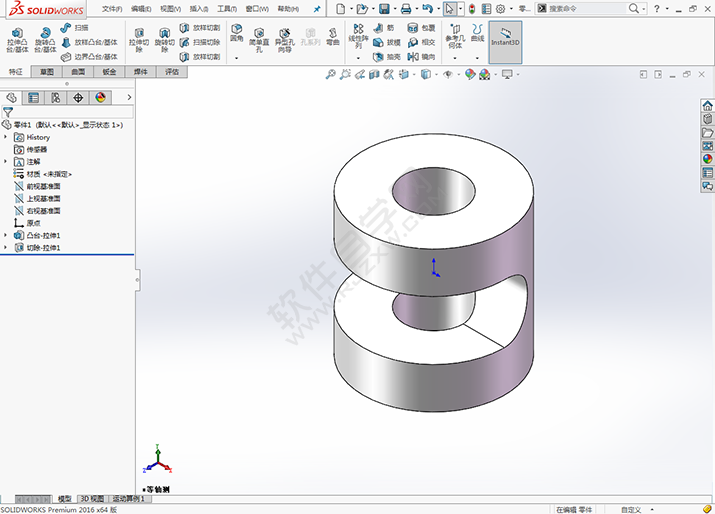Click the 拉伸凸台/基体 extrude boss tool
The image size is (715, 514).
[x=17, y=39]
